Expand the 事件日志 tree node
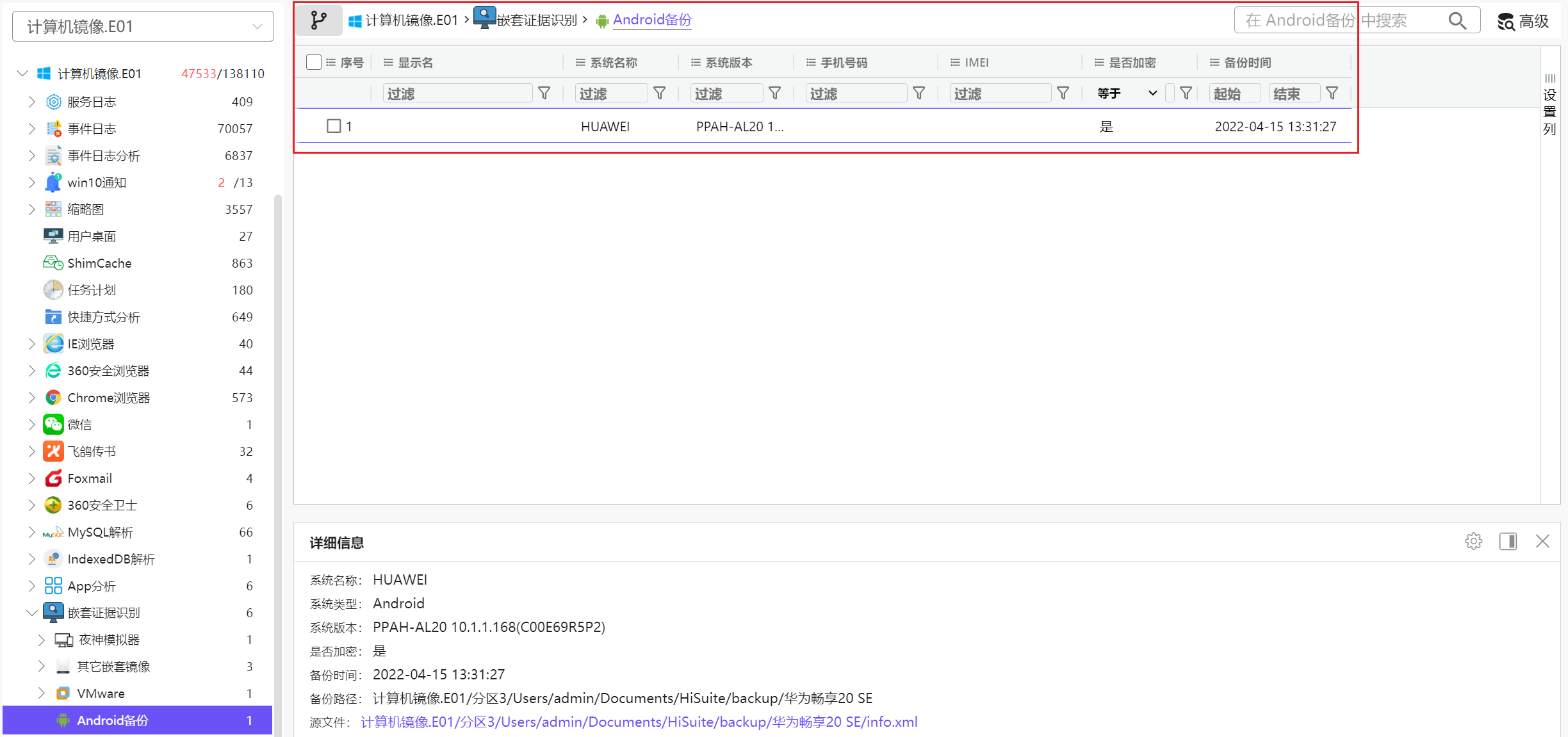The height and width of the screenshot is (737, 1568). pos(32,129)
